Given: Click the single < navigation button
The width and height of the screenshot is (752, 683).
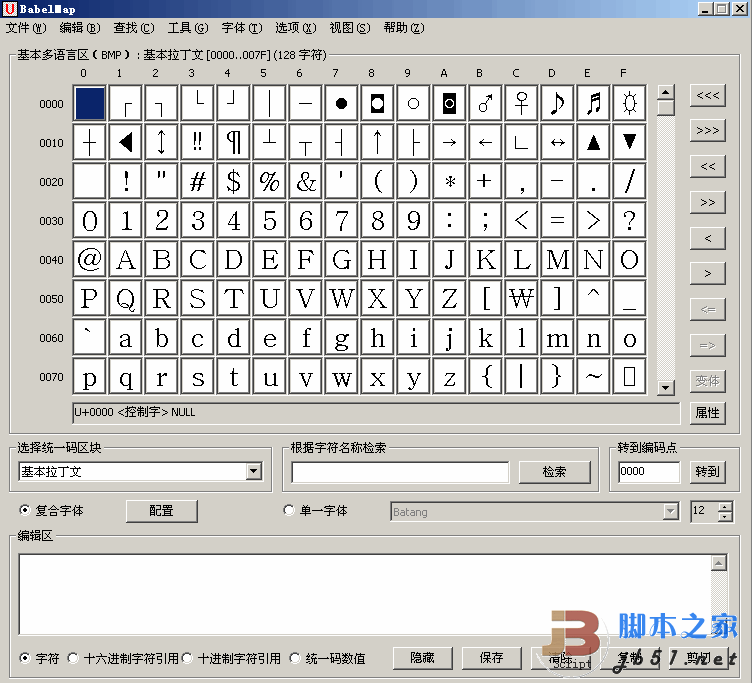Looking at the screenshot, I should point(707,238).
